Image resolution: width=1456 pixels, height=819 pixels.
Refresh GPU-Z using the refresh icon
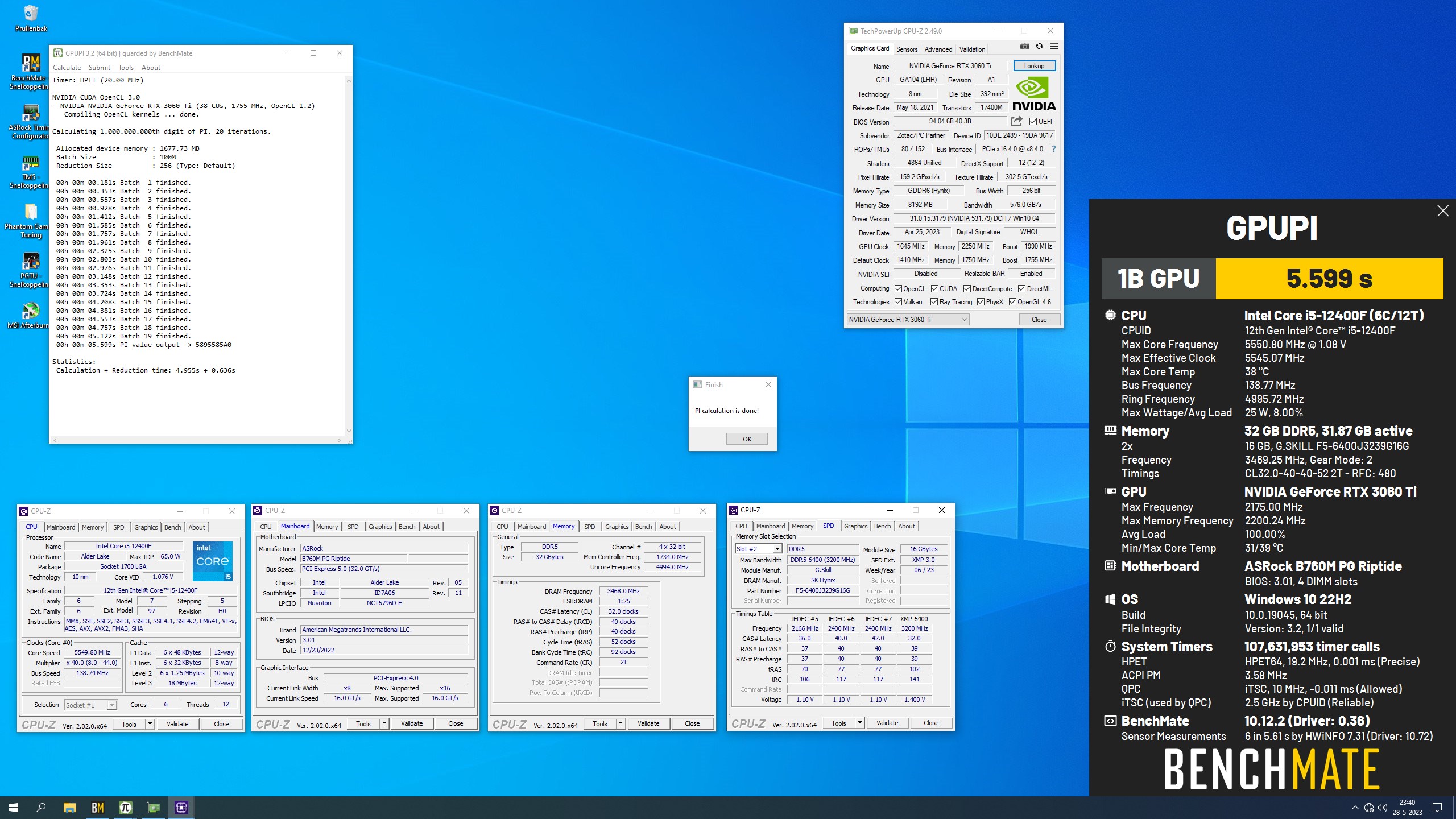(x=1039, y=46)
